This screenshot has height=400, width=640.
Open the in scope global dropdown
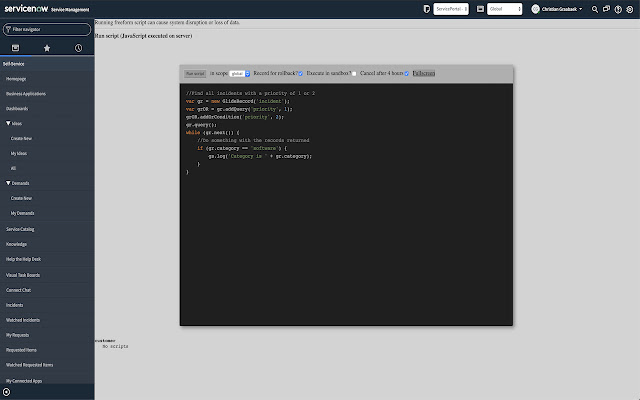click(x=240, y=73)
